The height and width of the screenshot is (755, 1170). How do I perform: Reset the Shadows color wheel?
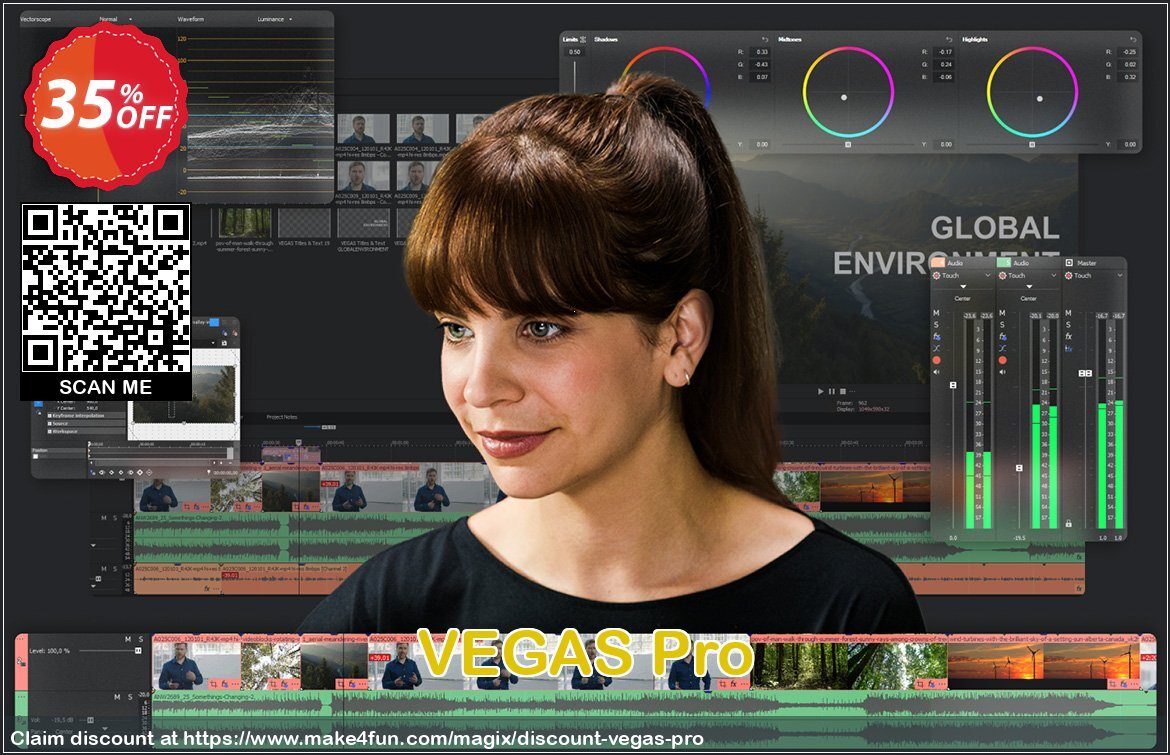pos(765,40)
